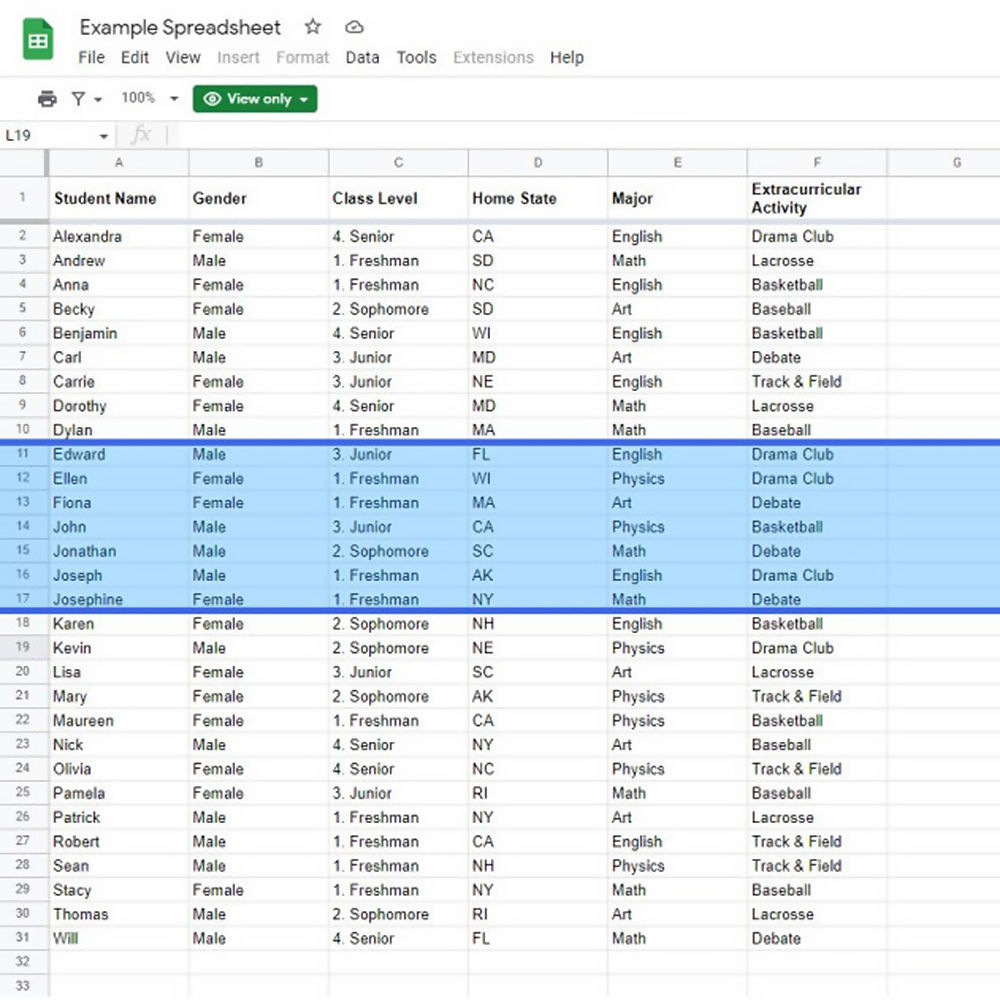Open the zoom level control showing 100%
The image size is (1000, 1000).
[139, 98]
